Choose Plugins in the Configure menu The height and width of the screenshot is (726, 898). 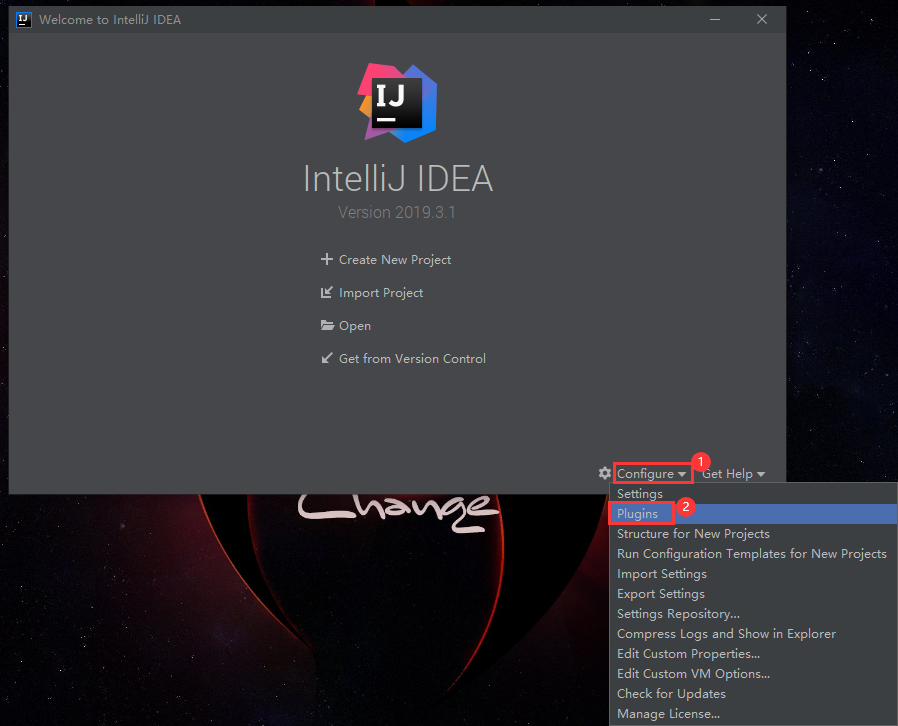click(x=754, y=514)
